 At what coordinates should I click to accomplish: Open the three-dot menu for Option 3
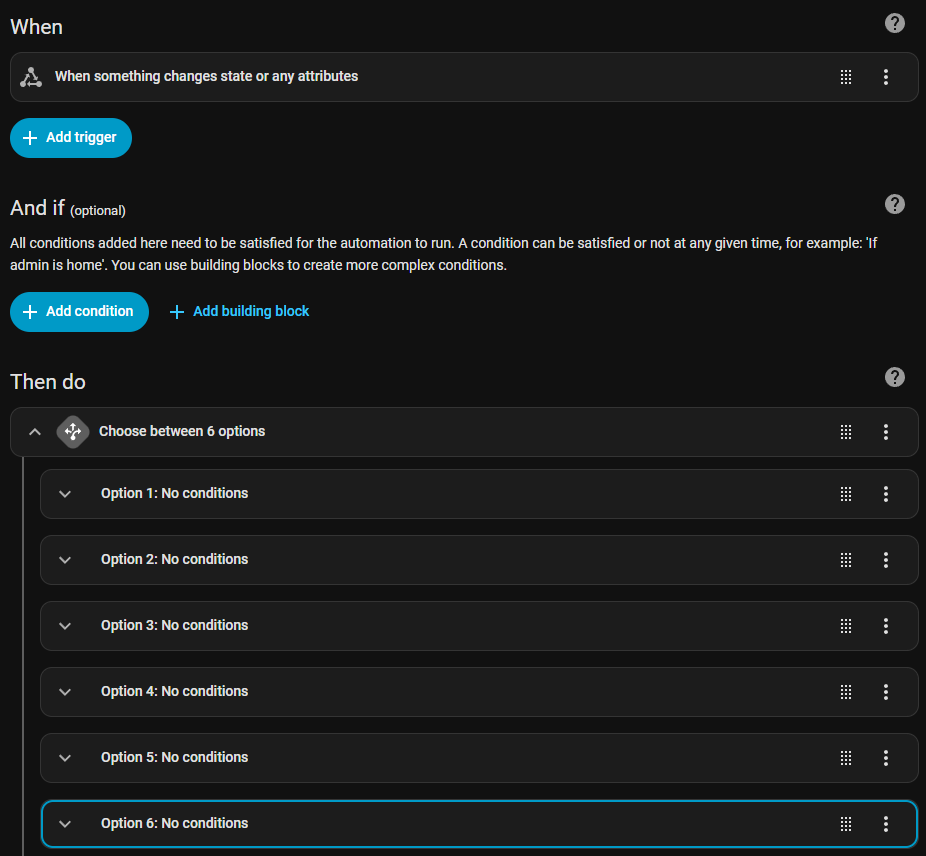coord(885,626)
